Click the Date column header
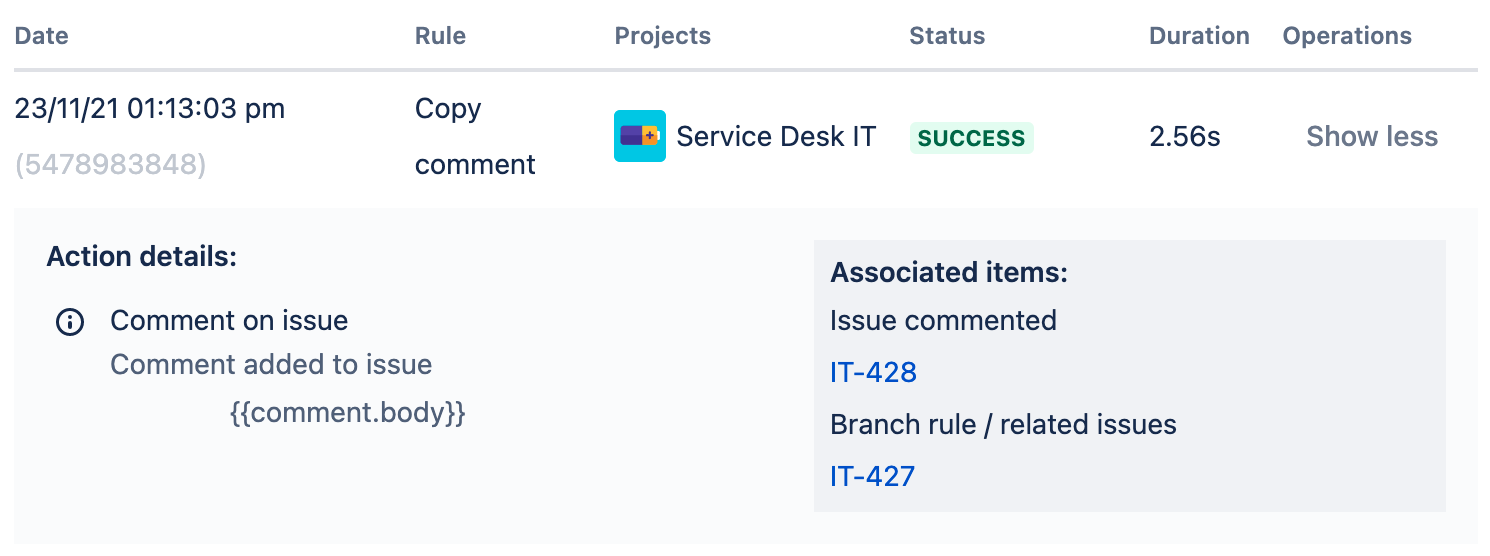 42,36
